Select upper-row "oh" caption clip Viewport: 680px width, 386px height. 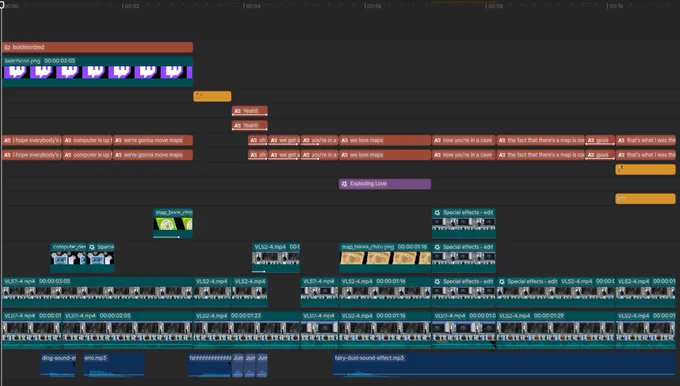pyautogui.click(x=258, y=141)
